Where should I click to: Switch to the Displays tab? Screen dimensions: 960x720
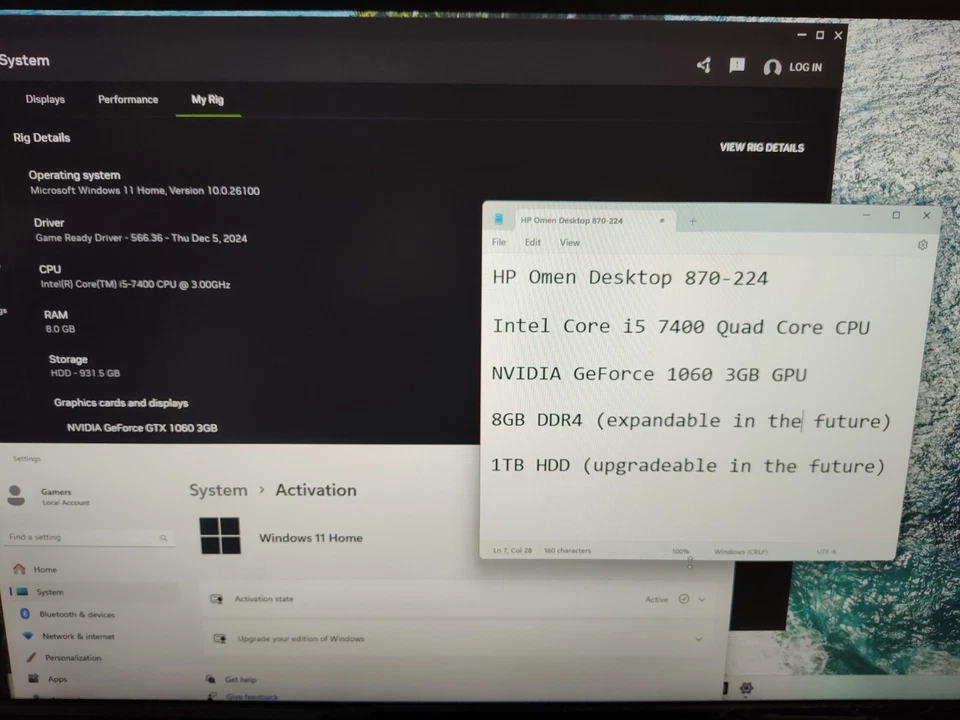tap(45, 99)
